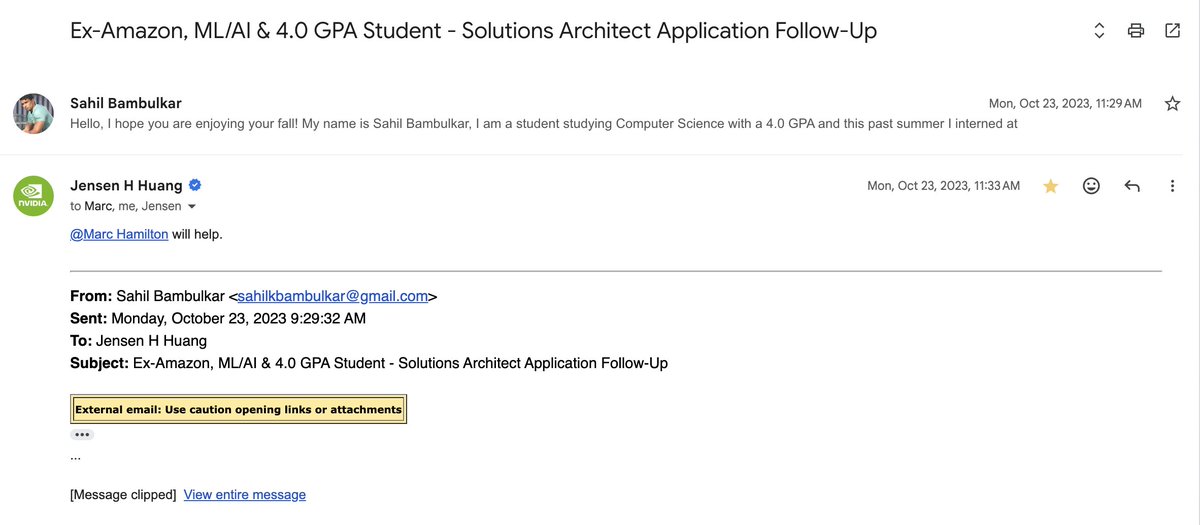Reply to Jensen H Huang's message
The height and width of the screenshot is (525, 1200).
pos(1132,186)
